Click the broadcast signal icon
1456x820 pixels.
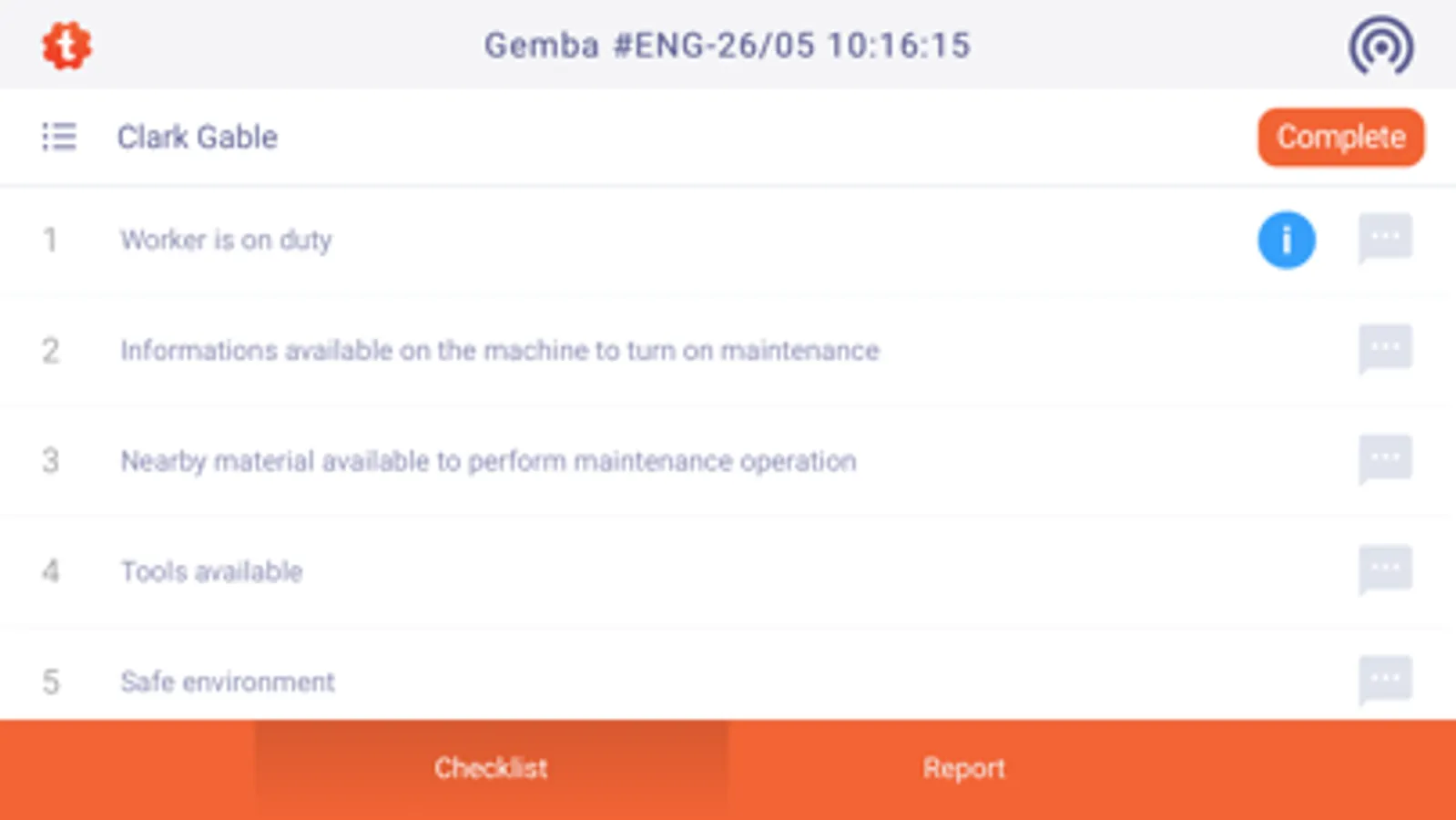pyautogui.click(x=1380, y=46)
